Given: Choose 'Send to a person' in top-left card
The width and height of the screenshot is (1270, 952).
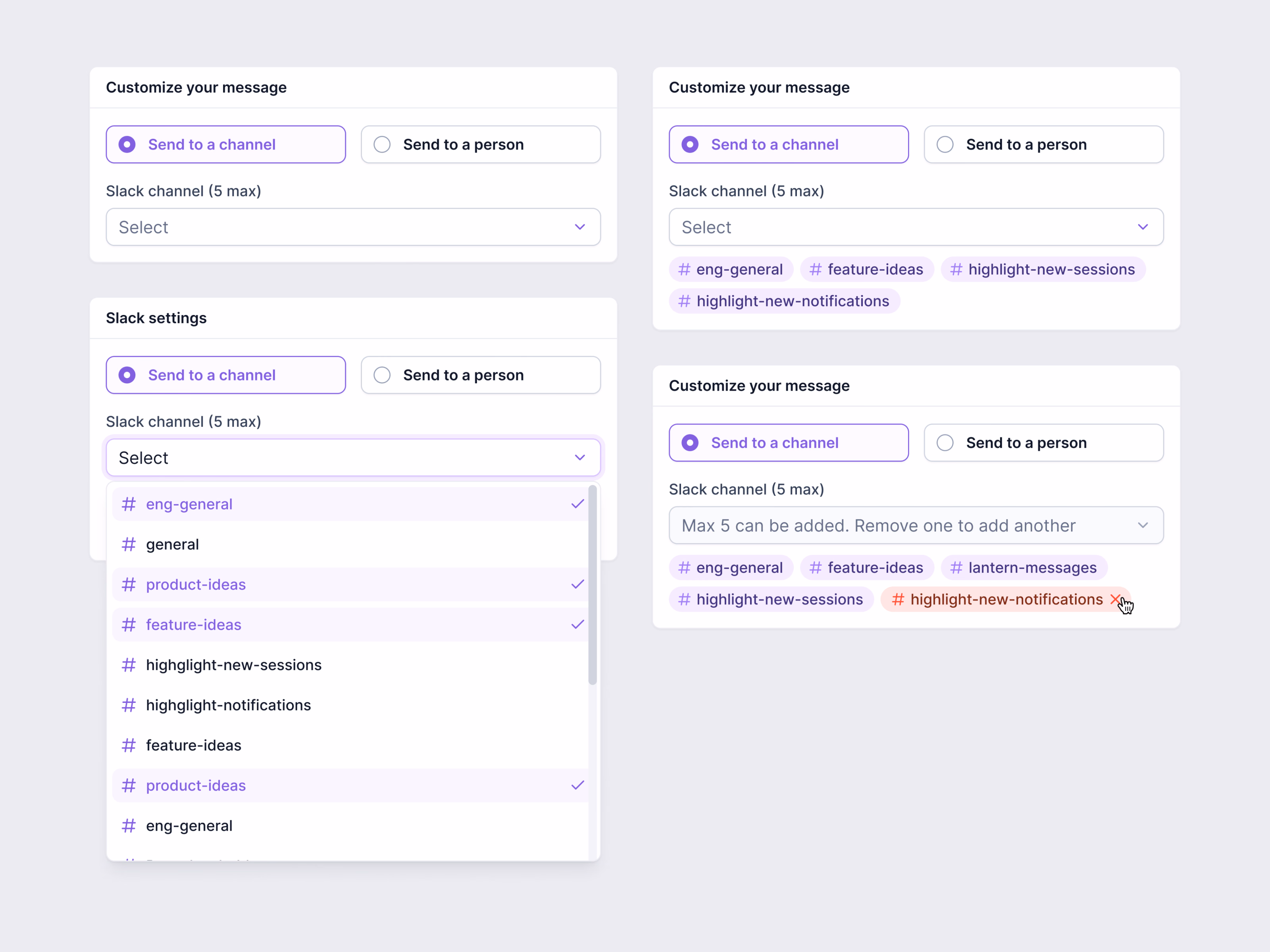Looking at the screenshot, I should pyautogui.click(x=481, y=145).
